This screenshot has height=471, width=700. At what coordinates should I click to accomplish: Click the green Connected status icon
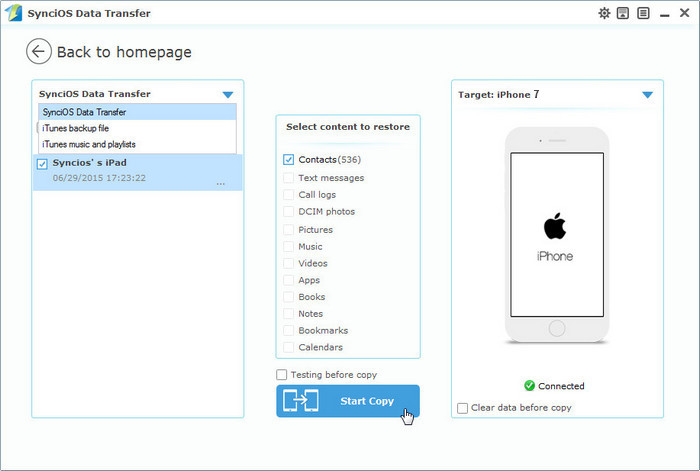click(x=529, y=385)
